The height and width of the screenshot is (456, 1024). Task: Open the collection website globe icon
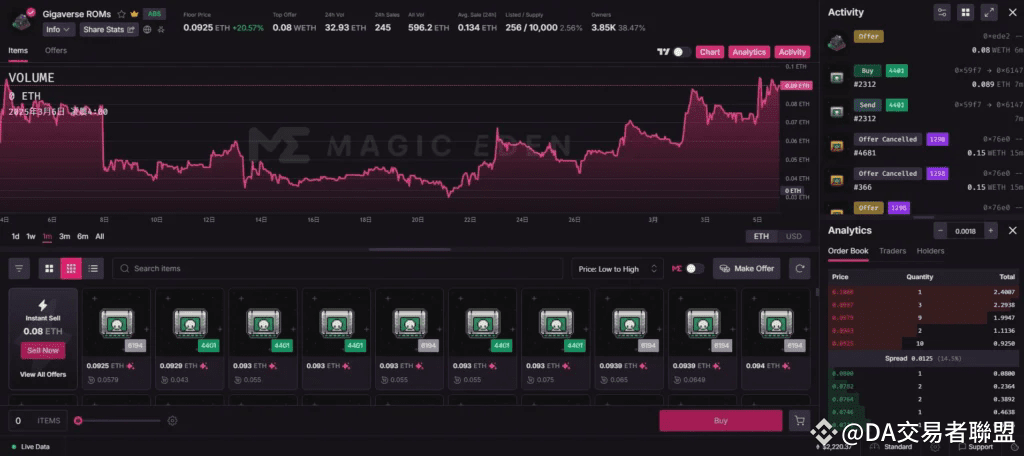click(x=148, y=29)
